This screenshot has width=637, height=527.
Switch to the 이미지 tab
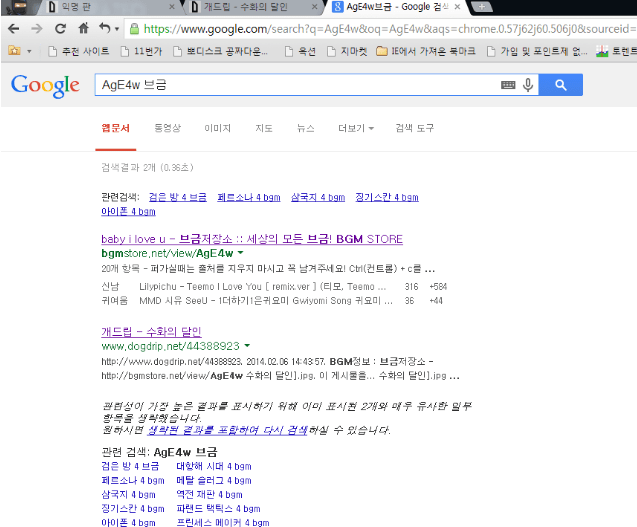click(217, 128)
